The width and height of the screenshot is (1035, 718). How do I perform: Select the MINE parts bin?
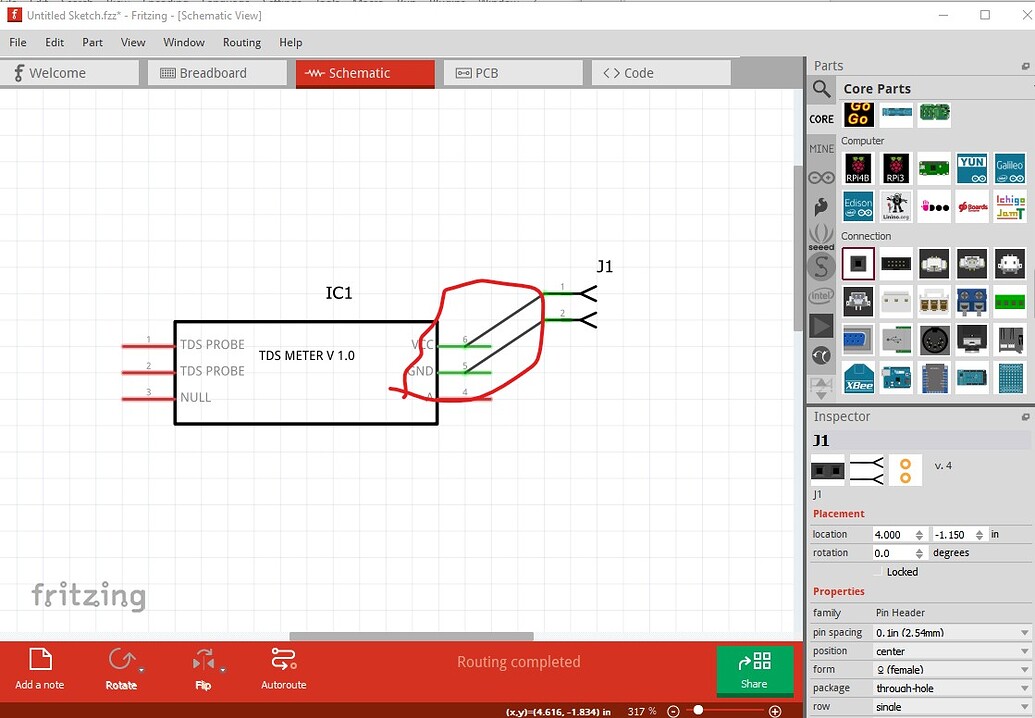(x=821, y=149)
